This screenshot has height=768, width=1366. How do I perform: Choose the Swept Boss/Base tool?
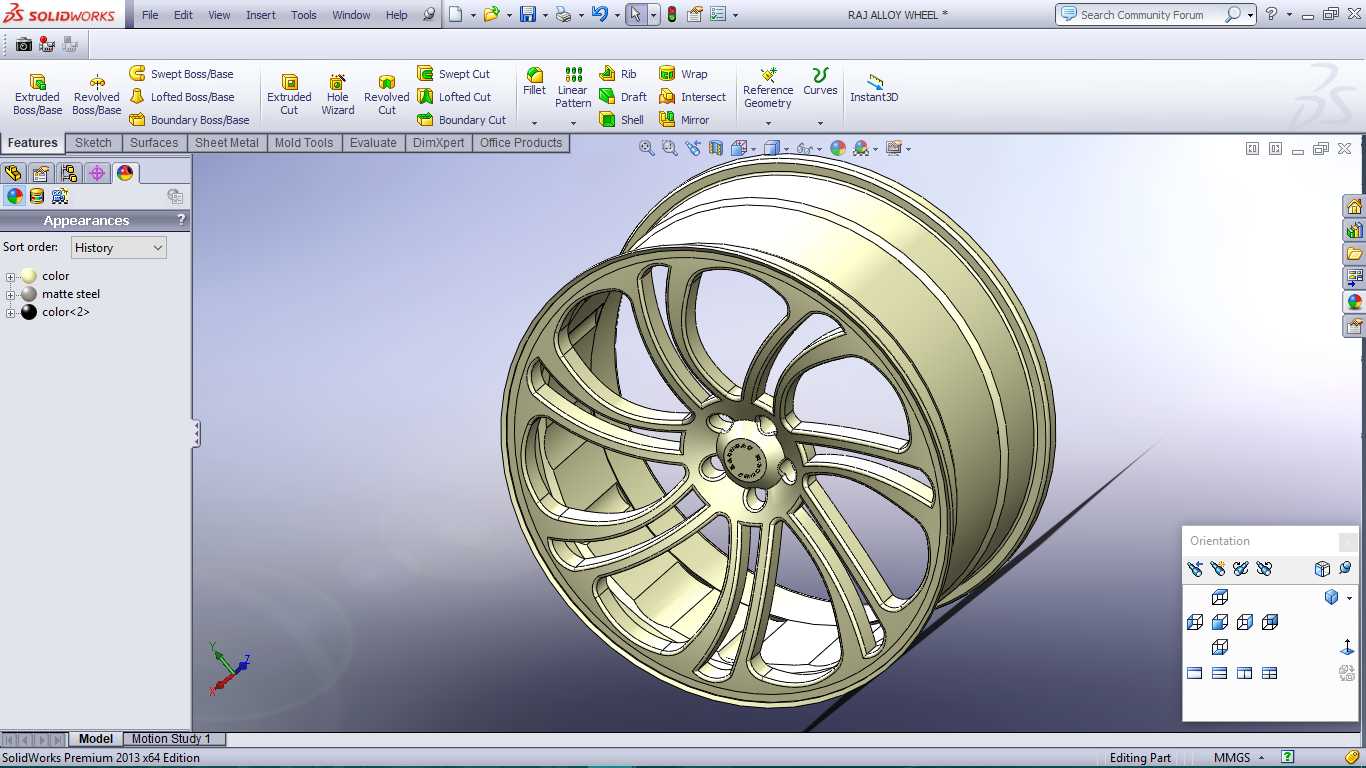pos(181,74)
